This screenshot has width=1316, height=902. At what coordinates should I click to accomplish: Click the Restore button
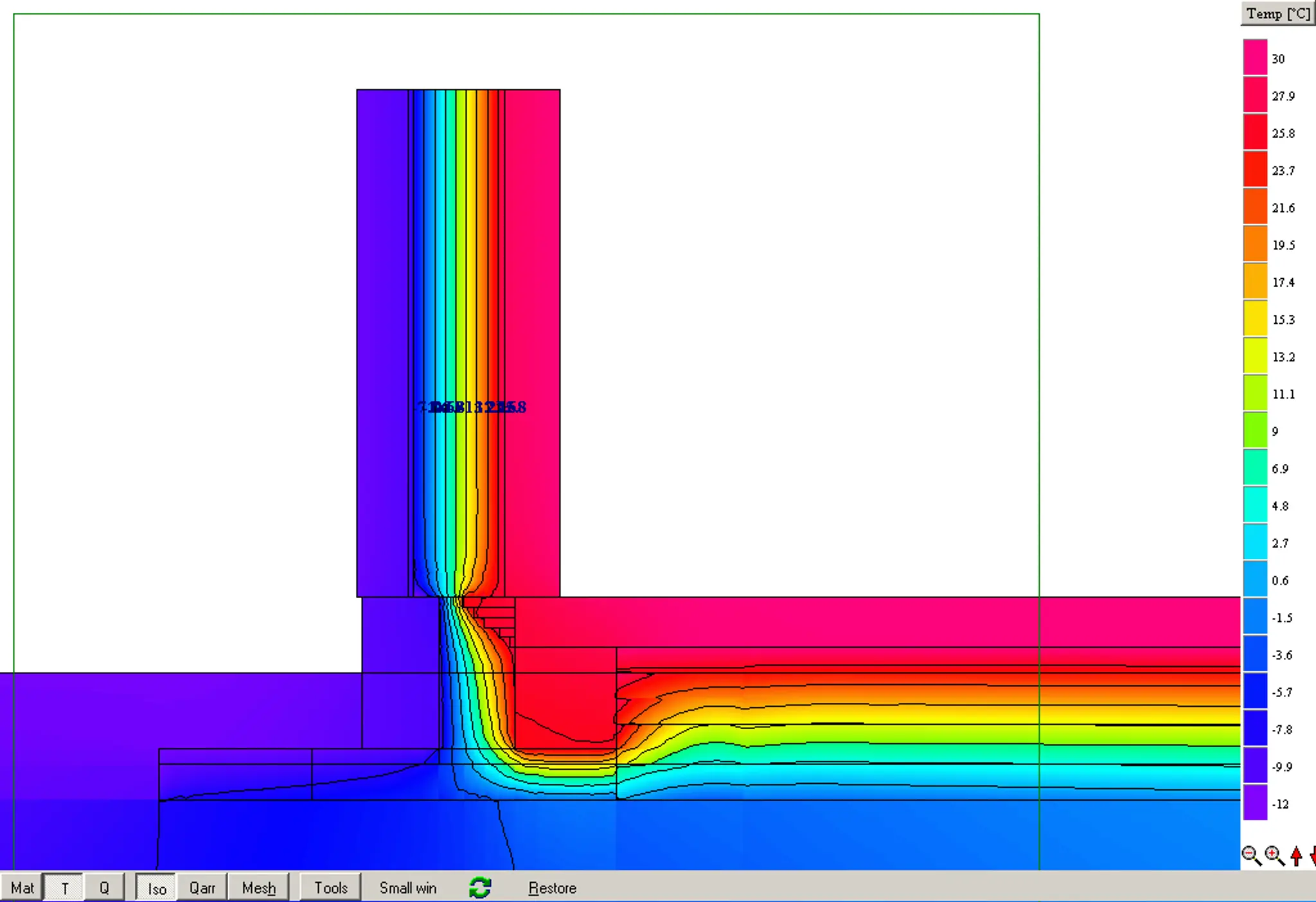click(552, 888)
